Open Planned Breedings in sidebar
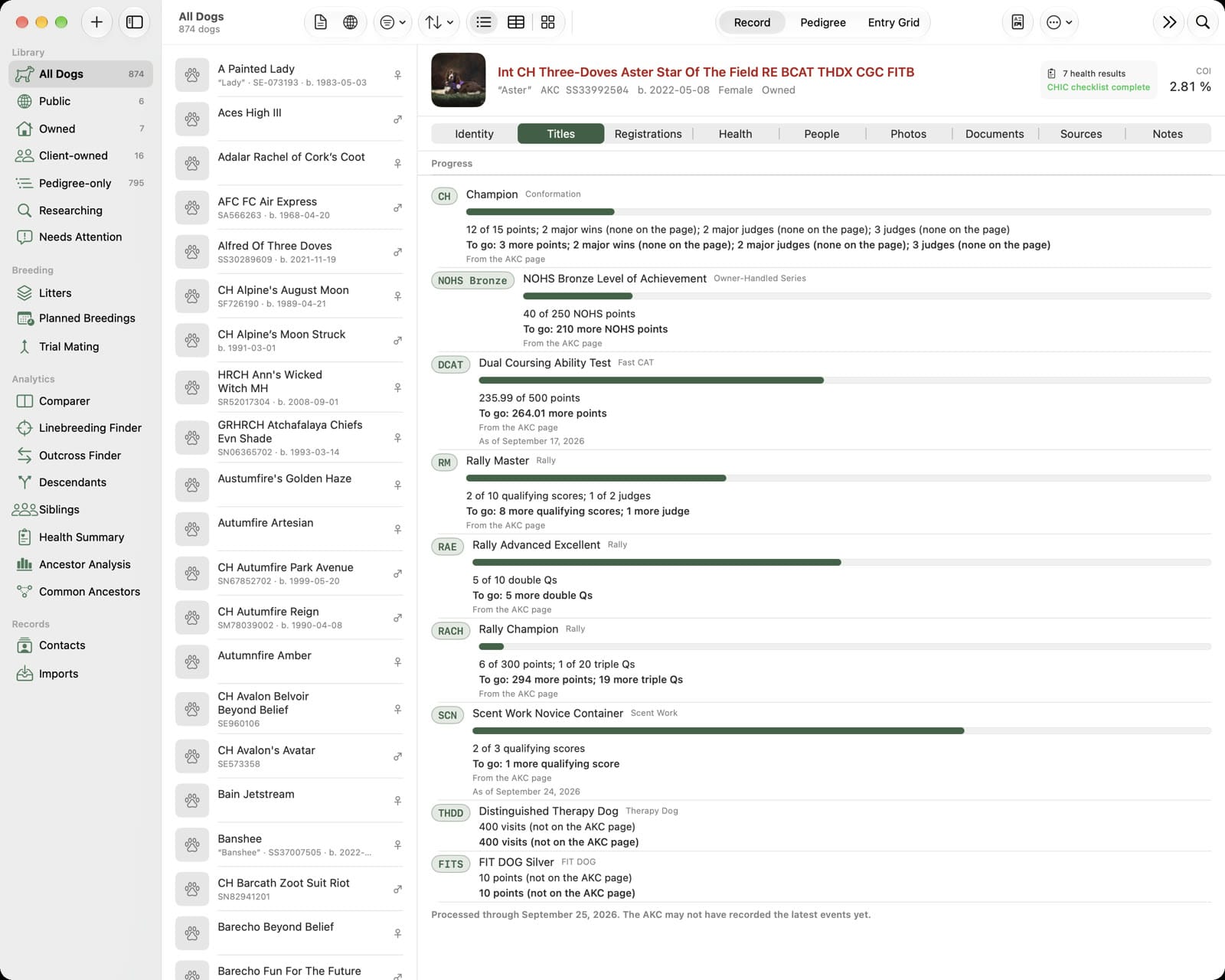The width and height of the screenshot is (1225, 980). pyautogui.click(x=80, y=318)
